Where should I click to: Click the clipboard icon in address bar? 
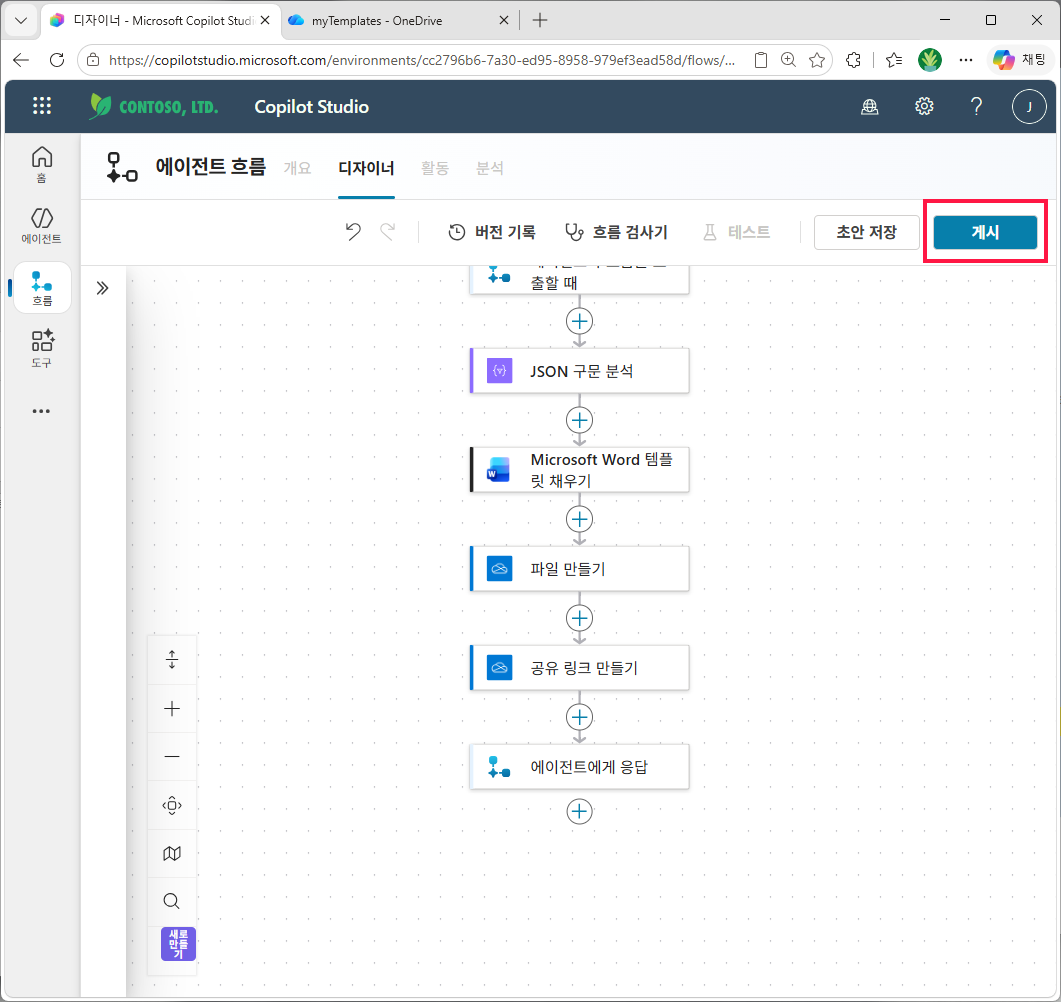(x=761, y=60)
